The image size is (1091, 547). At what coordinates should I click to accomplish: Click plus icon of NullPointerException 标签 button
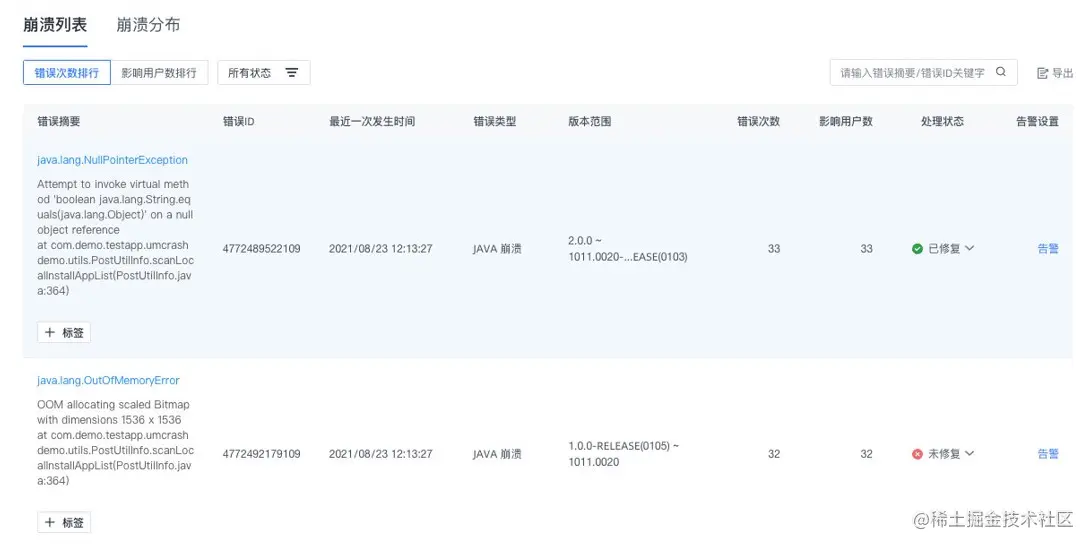coord(49,333)
